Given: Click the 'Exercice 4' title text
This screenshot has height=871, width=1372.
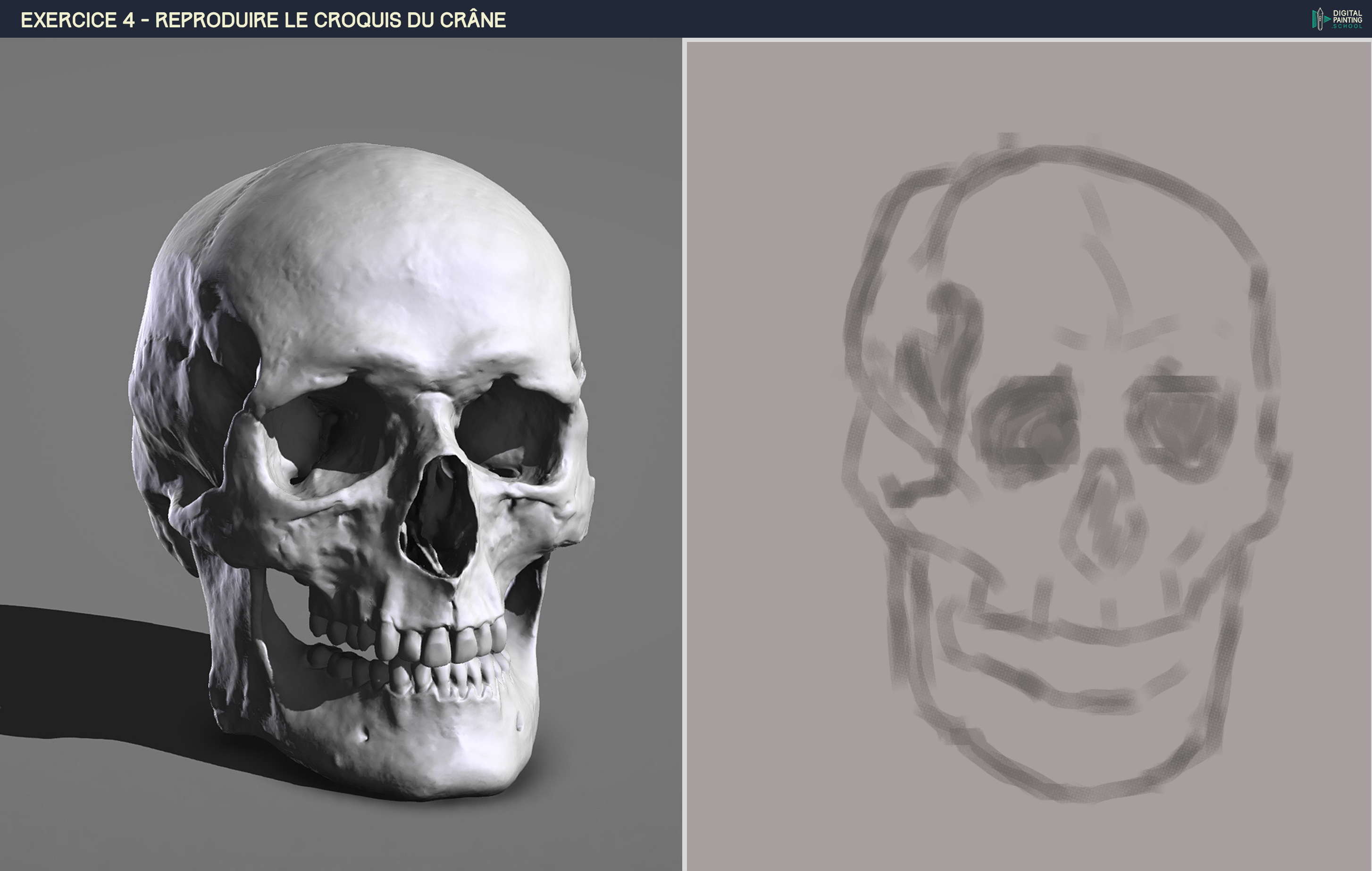Looking at the screenshot, I should point(77,20).
